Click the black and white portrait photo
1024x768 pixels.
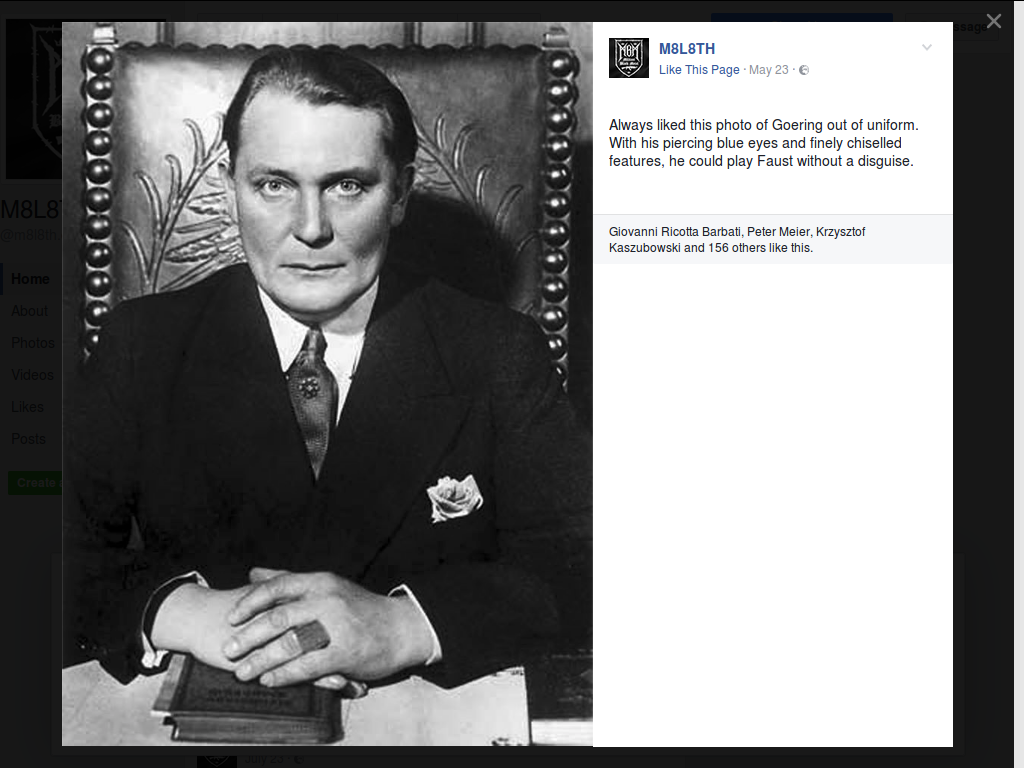[x=327, y=384]
